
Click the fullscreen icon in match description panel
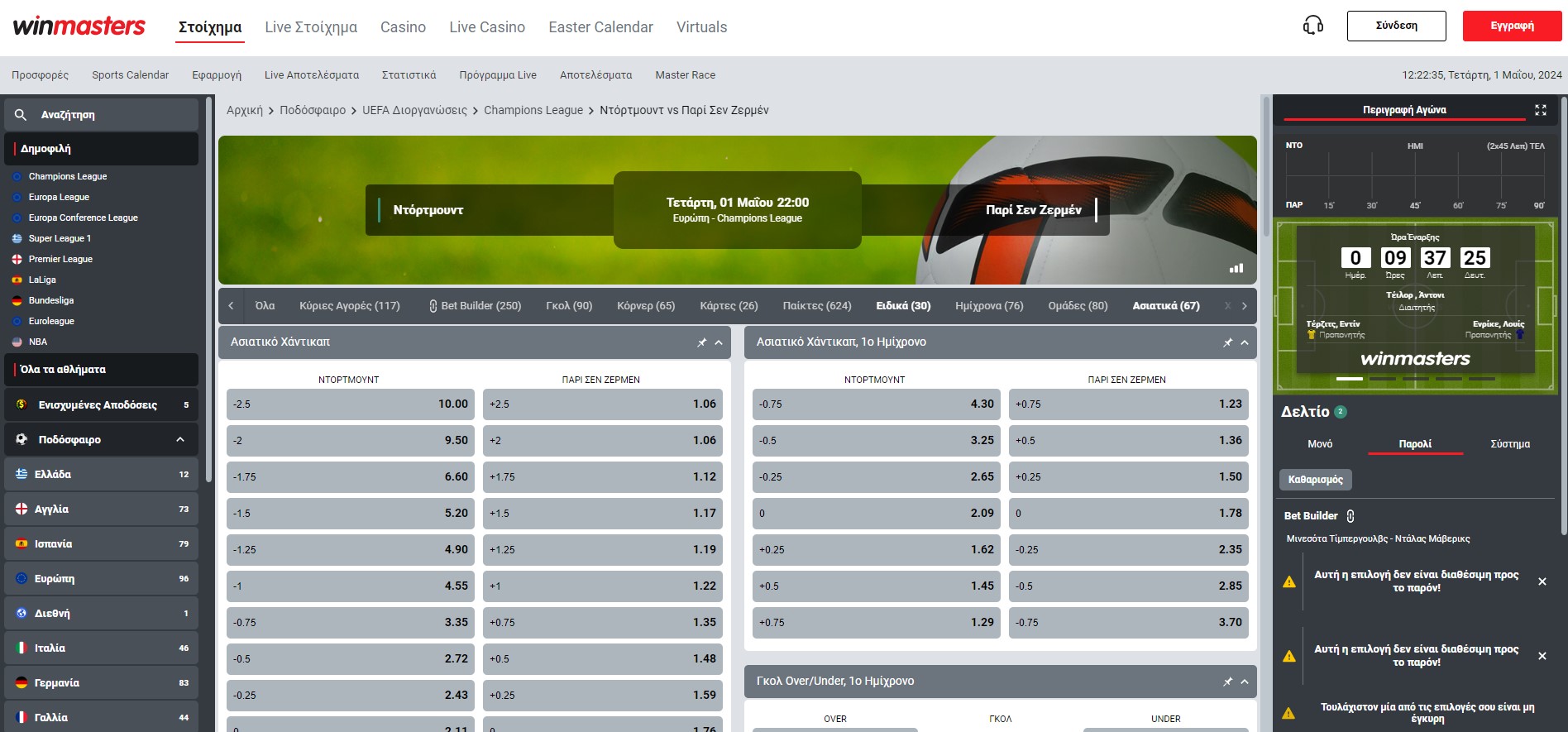click(1540, 110)
